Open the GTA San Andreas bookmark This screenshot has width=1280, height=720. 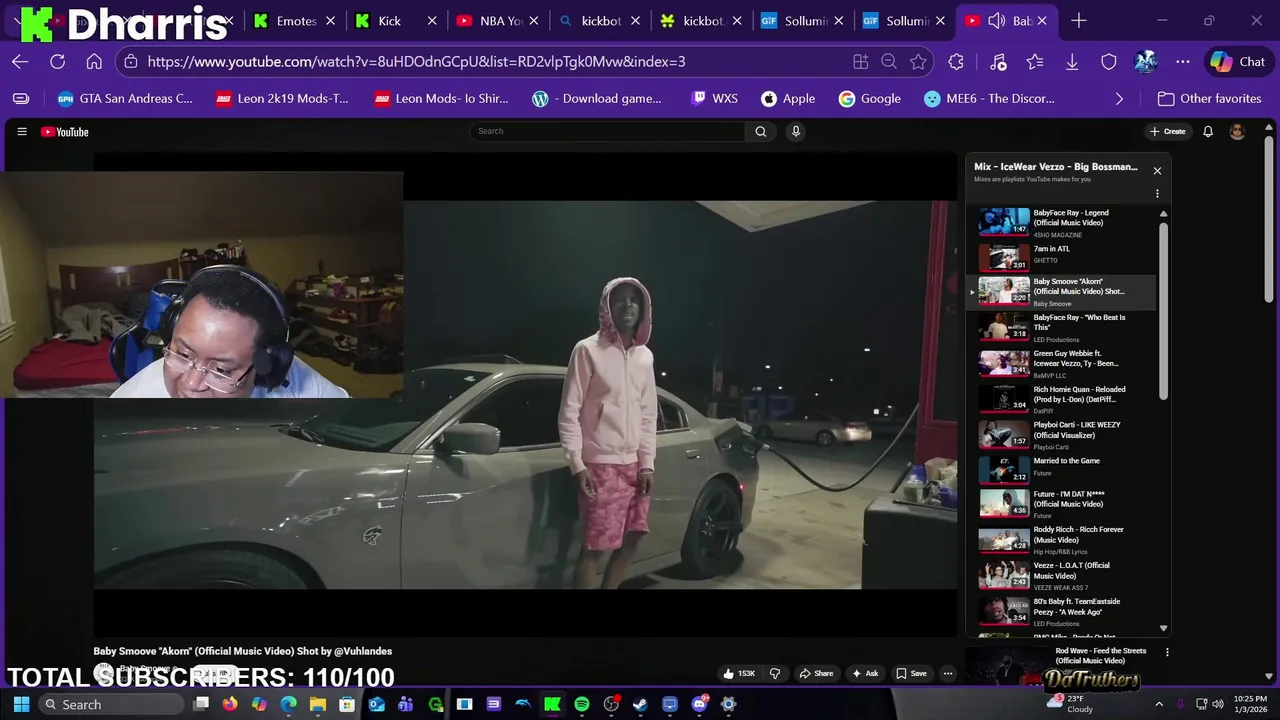[x=125, y=99]
